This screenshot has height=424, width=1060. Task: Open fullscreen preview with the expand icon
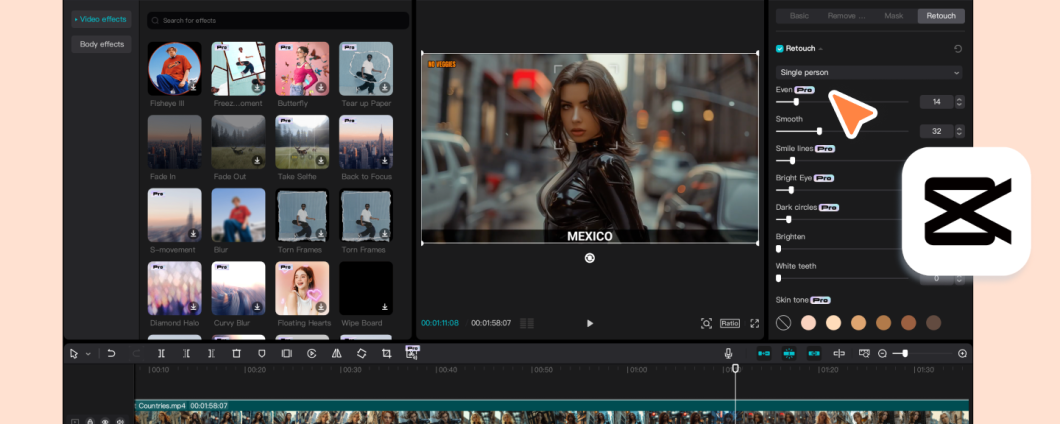pos(755,323)
